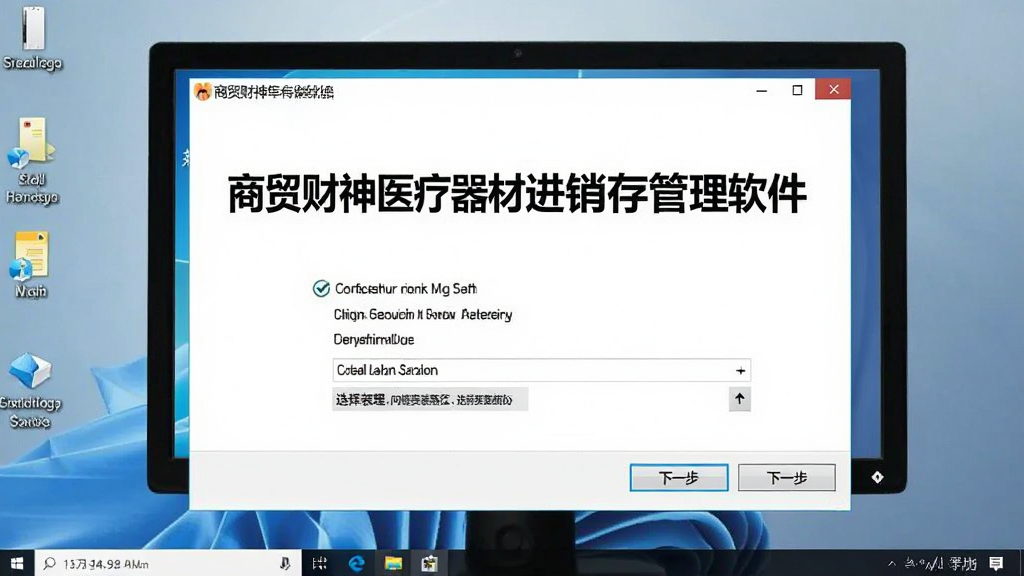Close the installer window

tap(833, 89)
